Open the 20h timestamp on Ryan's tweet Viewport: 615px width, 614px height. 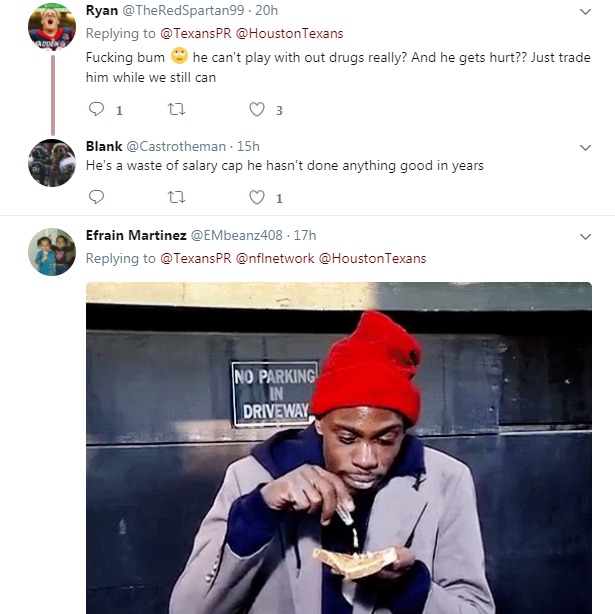[269, 11]
